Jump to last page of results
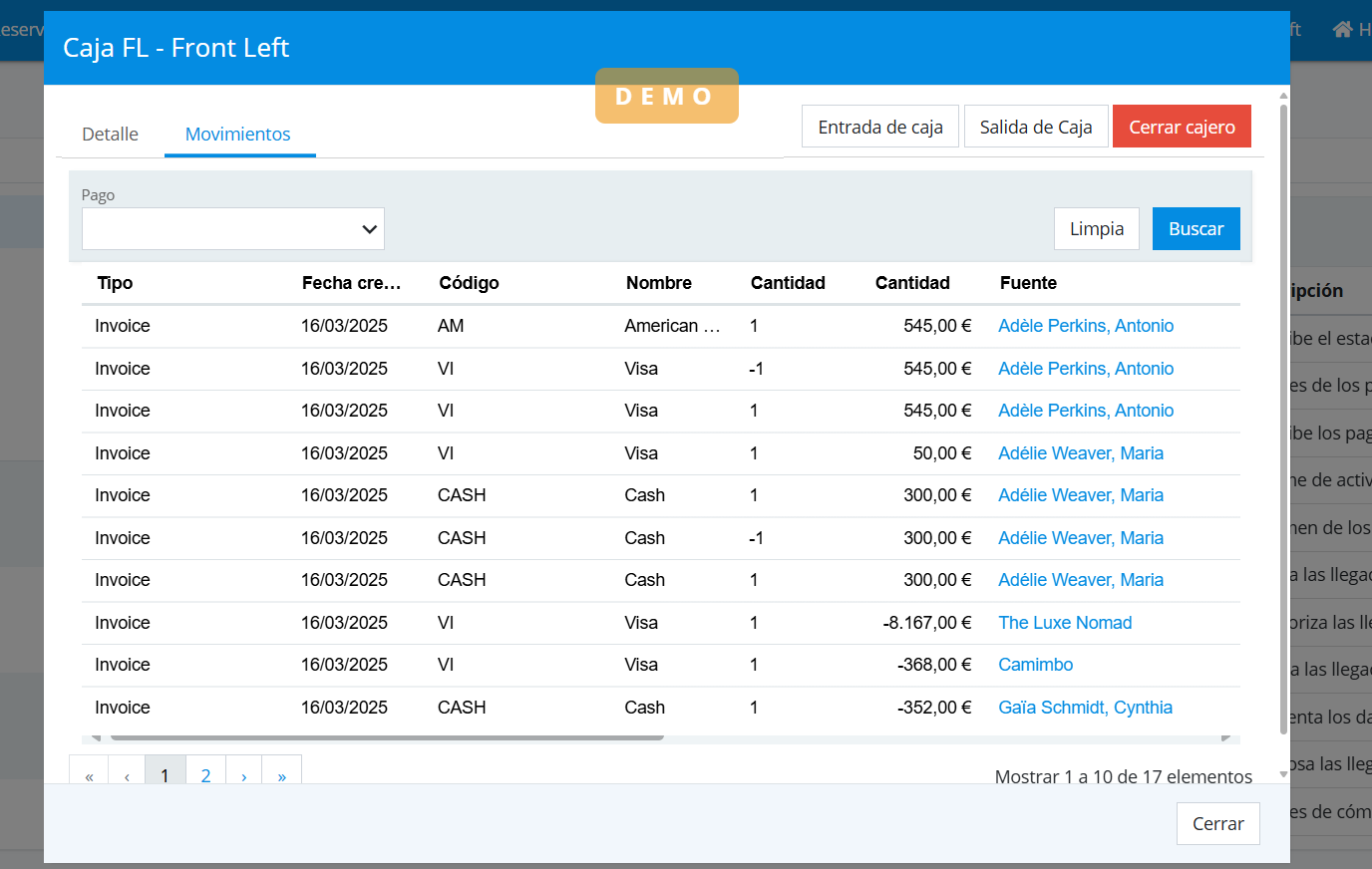1372x869 pixels. pyautogui.click(x=282, y=775)
